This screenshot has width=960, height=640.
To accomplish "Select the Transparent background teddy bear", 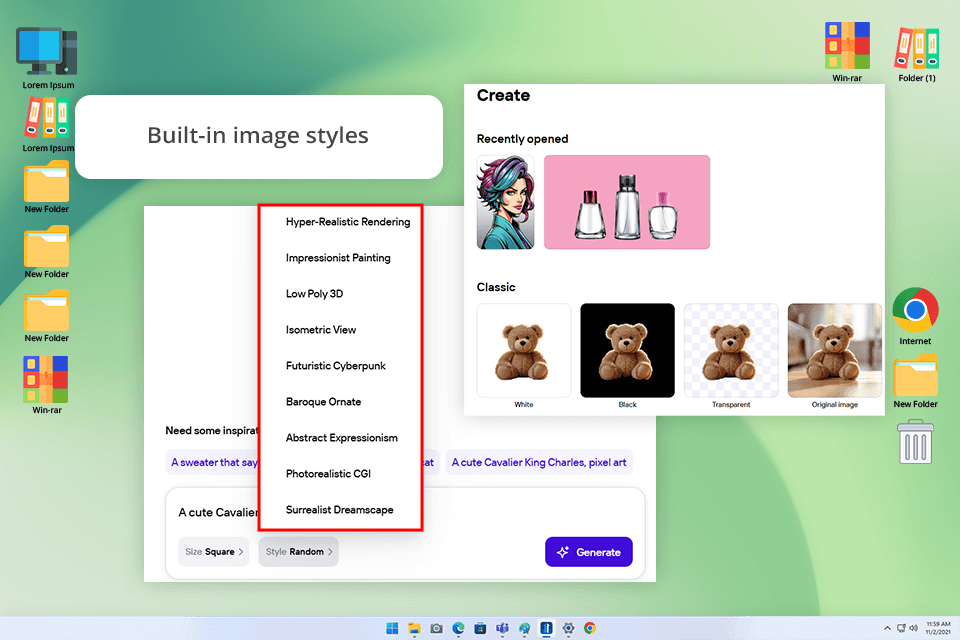I will 731,351.
